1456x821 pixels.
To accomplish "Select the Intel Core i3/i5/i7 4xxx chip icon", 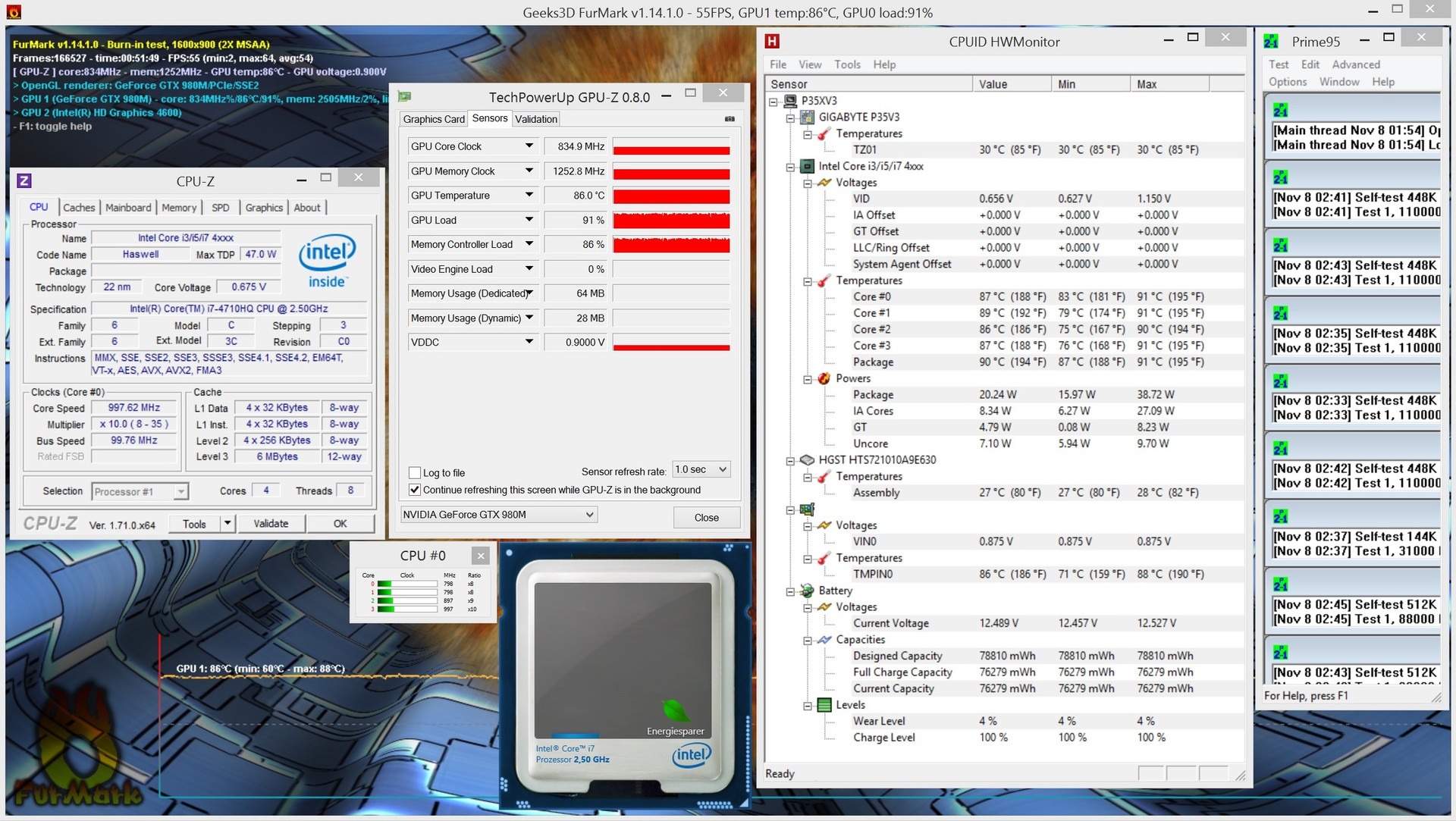I will (x=808, y=166).
